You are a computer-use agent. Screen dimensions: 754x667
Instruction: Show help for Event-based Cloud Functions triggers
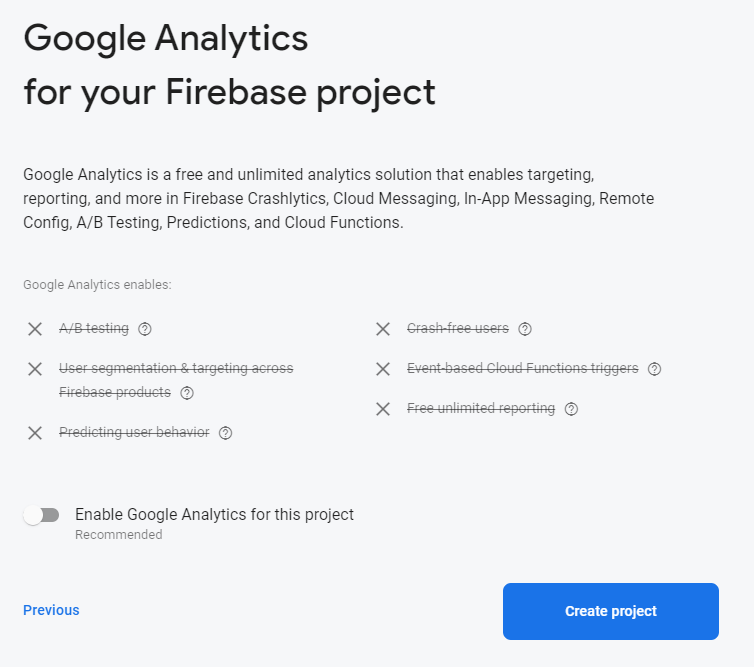pyautogui.click(x=654, y=369)
